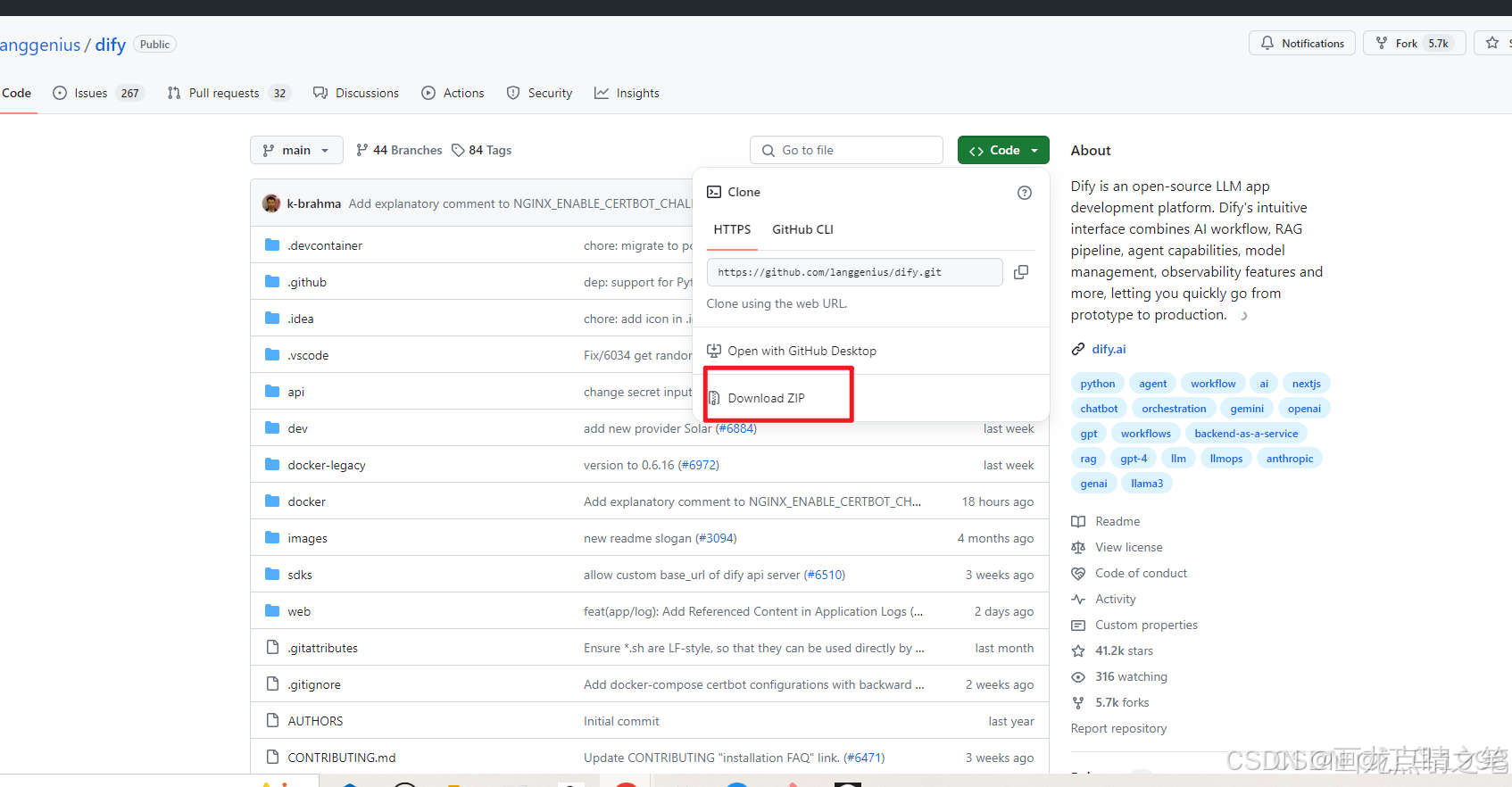Click the bell icon in Notifications button
Viewport: 1512px width, 787px height.
tap(1267, 43)
